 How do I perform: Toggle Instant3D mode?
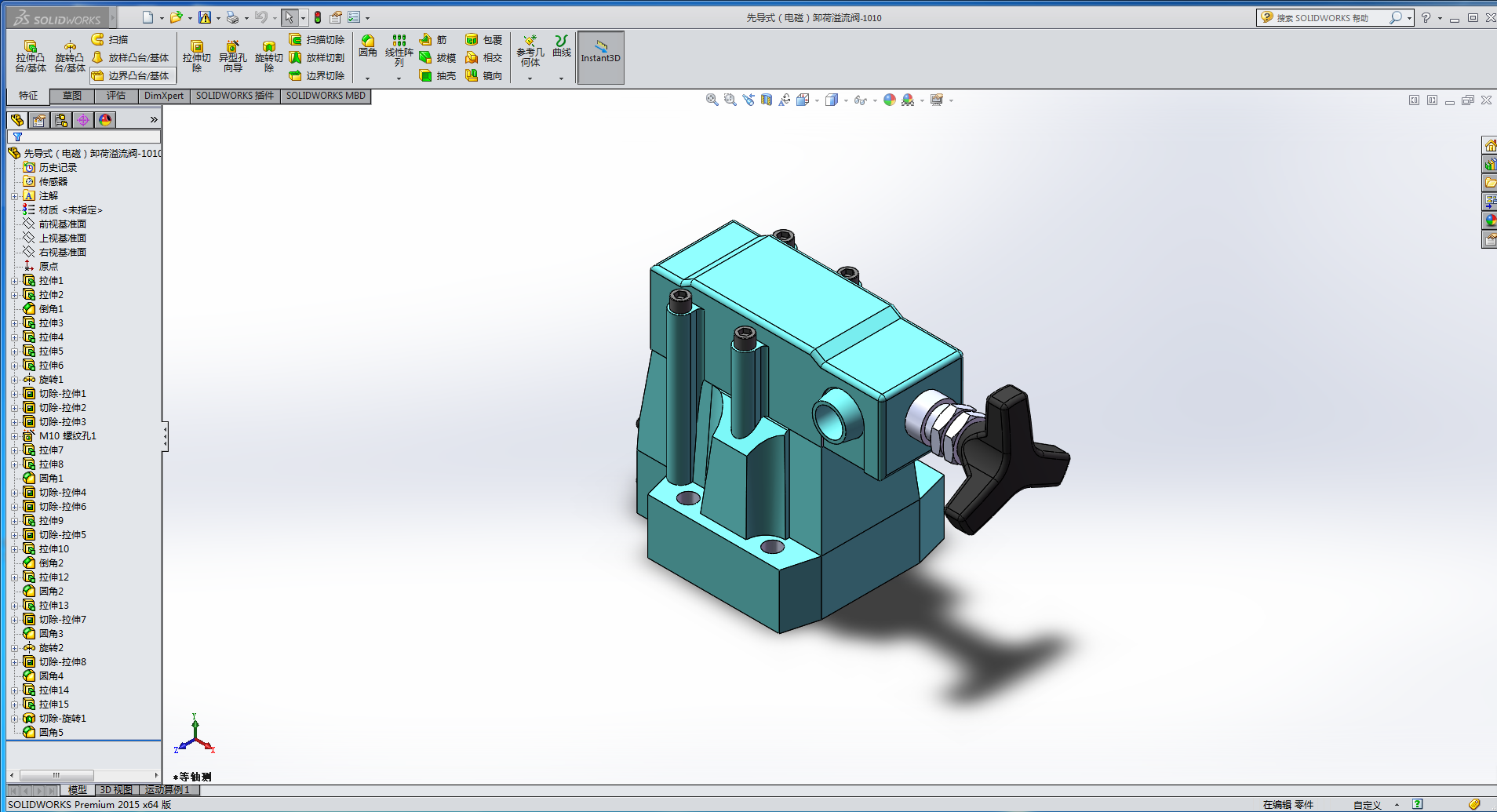click(x=601, y=57)
